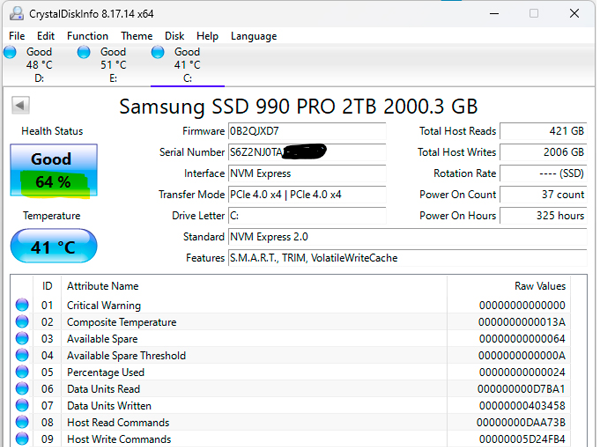Click the CrystalDiskInfo app icon in title bar
The height and width of the screenshot is (447, 600).
[16, 14]
